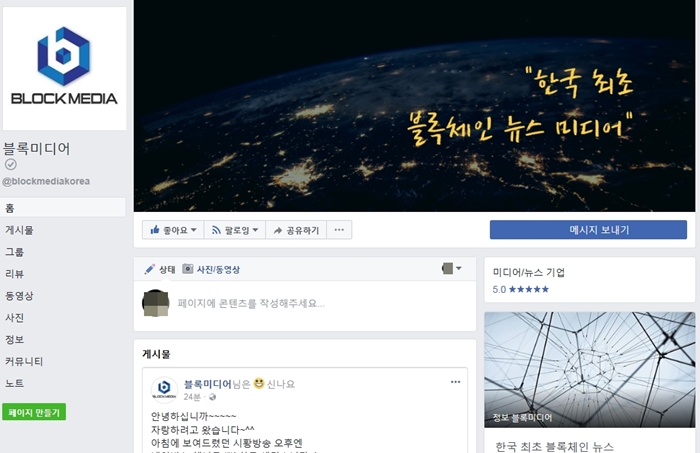The image size is (700, 453).
Task: Click the globe public privacy icon
Action: coord(212,397)
